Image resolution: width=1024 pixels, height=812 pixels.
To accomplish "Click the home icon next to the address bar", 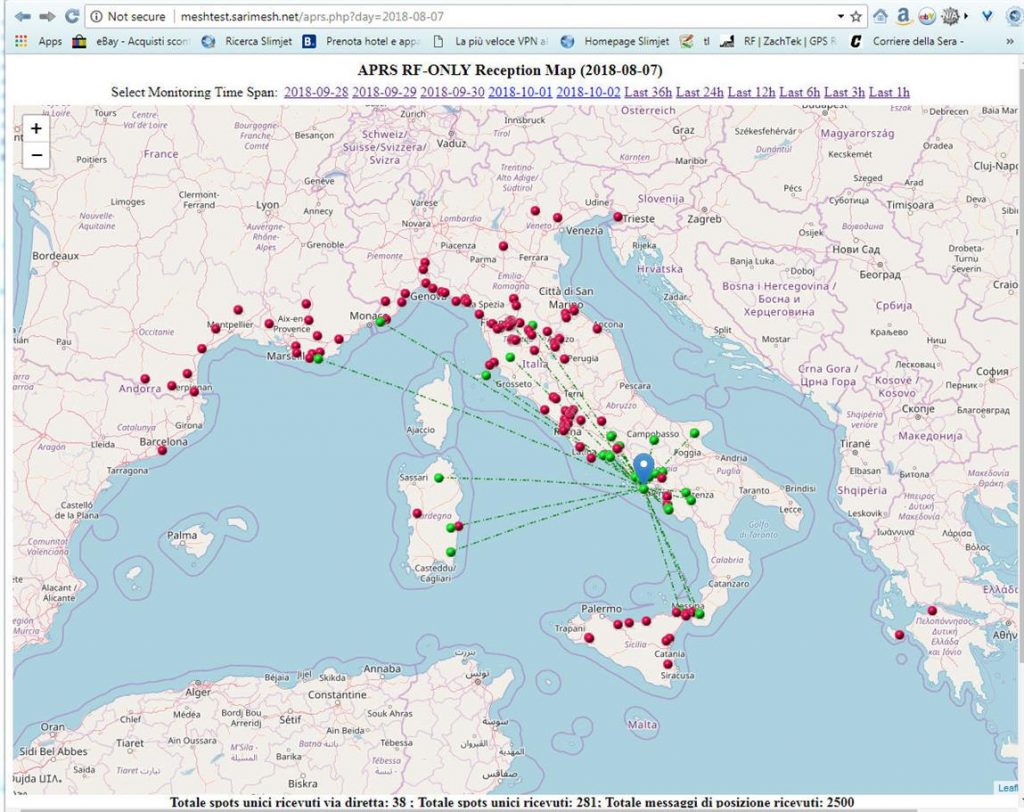I will (x=881, y=16).
